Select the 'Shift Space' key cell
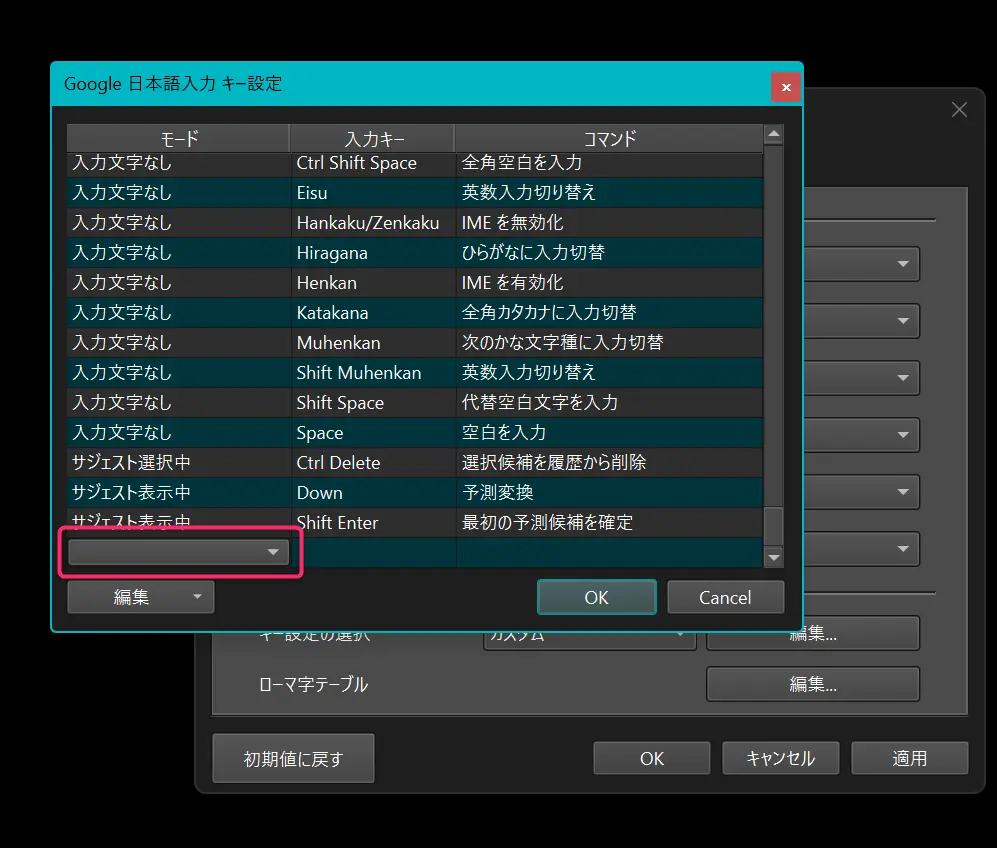The image size is (997, 848). [373, 403]
